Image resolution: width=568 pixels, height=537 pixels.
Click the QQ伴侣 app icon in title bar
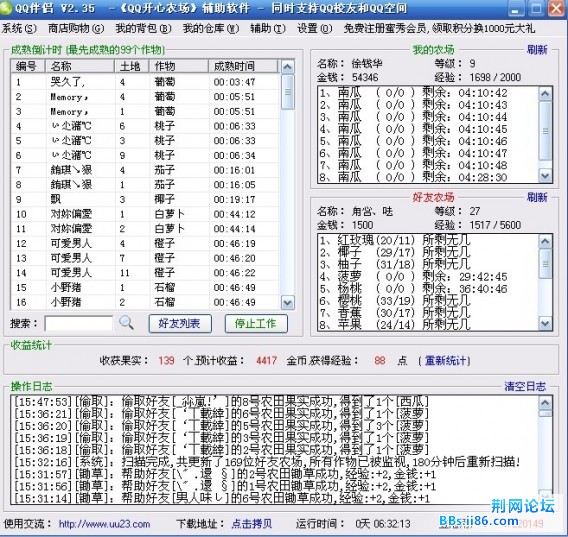point(5,8)
